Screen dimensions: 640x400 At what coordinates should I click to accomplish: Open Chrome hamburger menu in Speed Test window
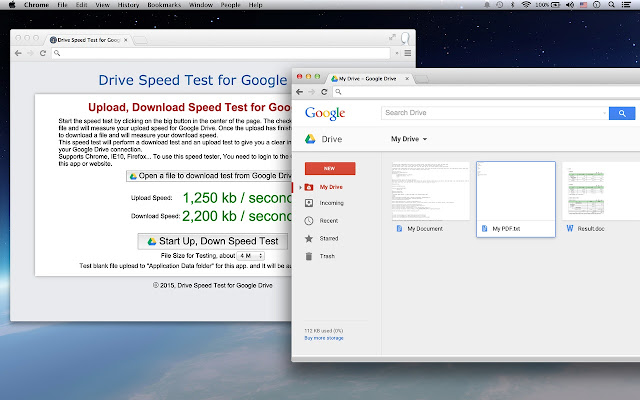tap(407, 53)
